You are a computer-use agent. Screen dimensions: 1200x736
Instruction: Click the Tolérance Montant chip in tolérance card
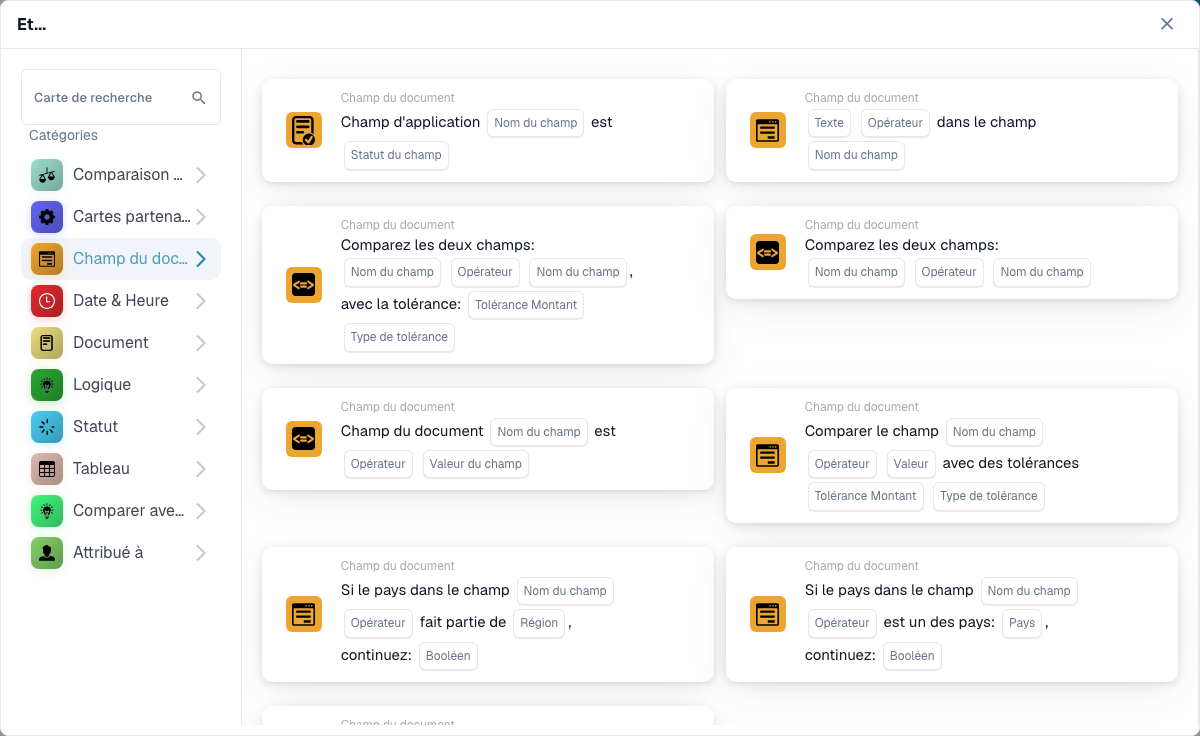(x=526, y=305)
